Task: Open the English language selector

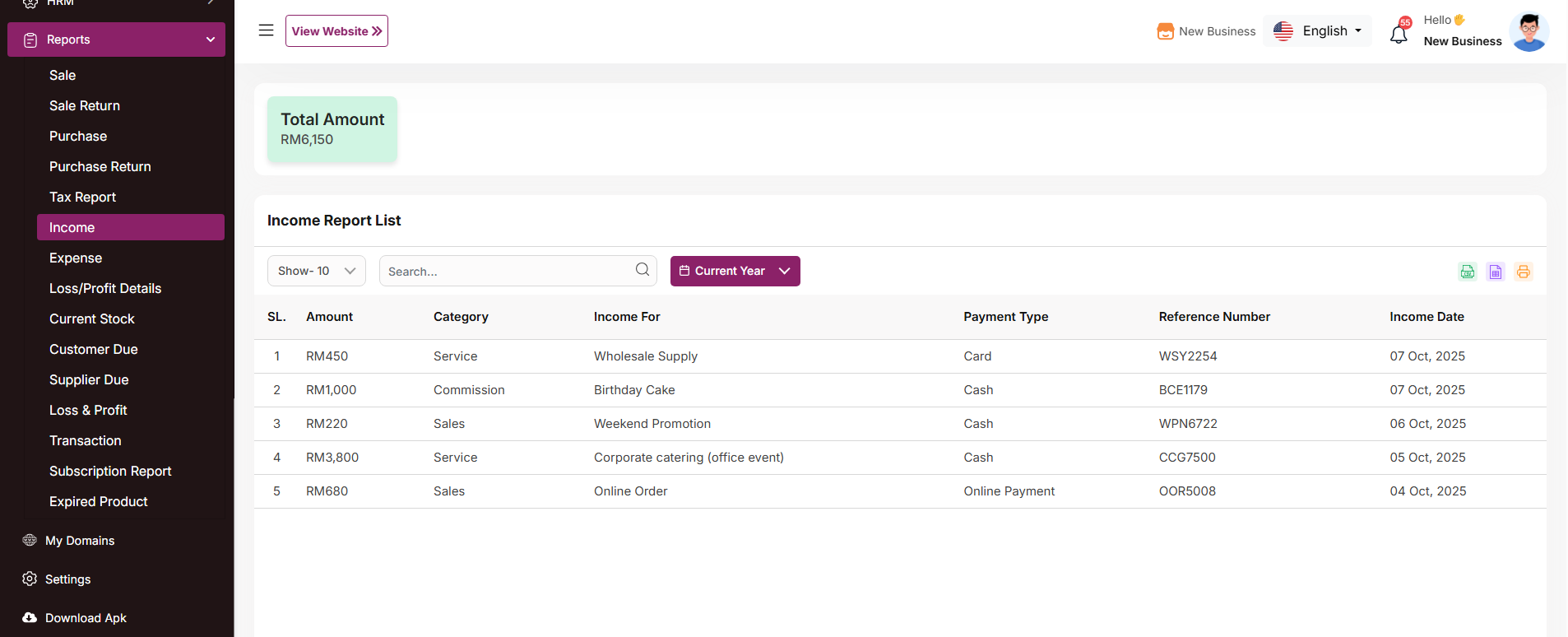Action: [1317, 31]
